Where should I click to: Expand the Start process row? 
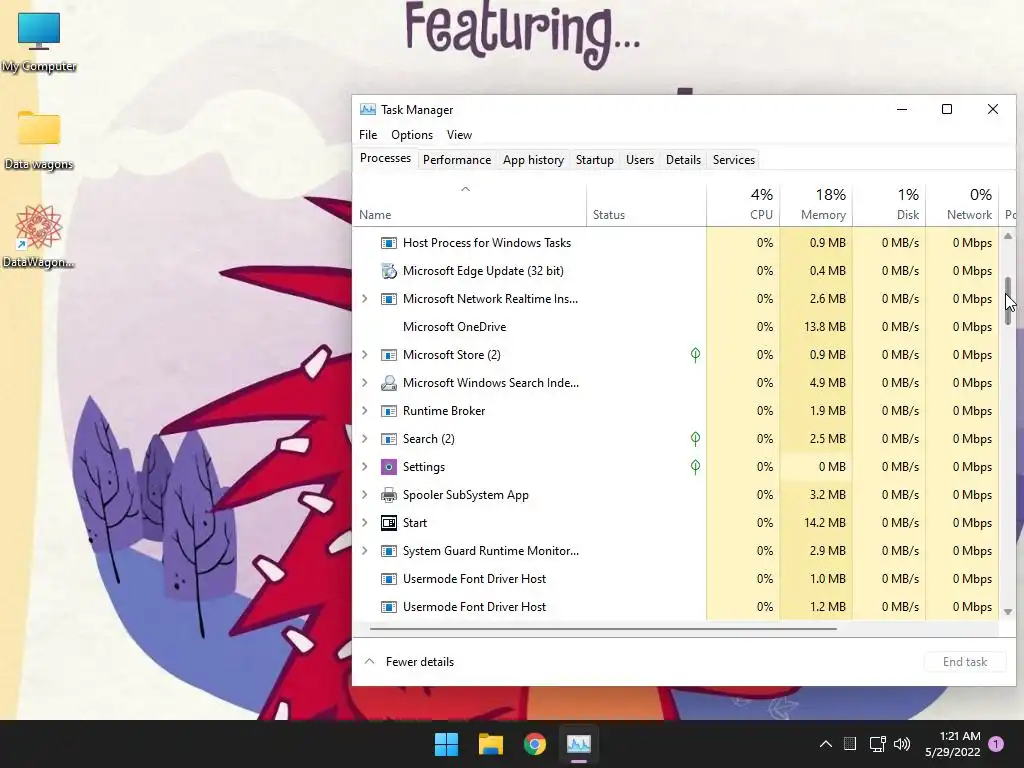(x=365, y=523)
